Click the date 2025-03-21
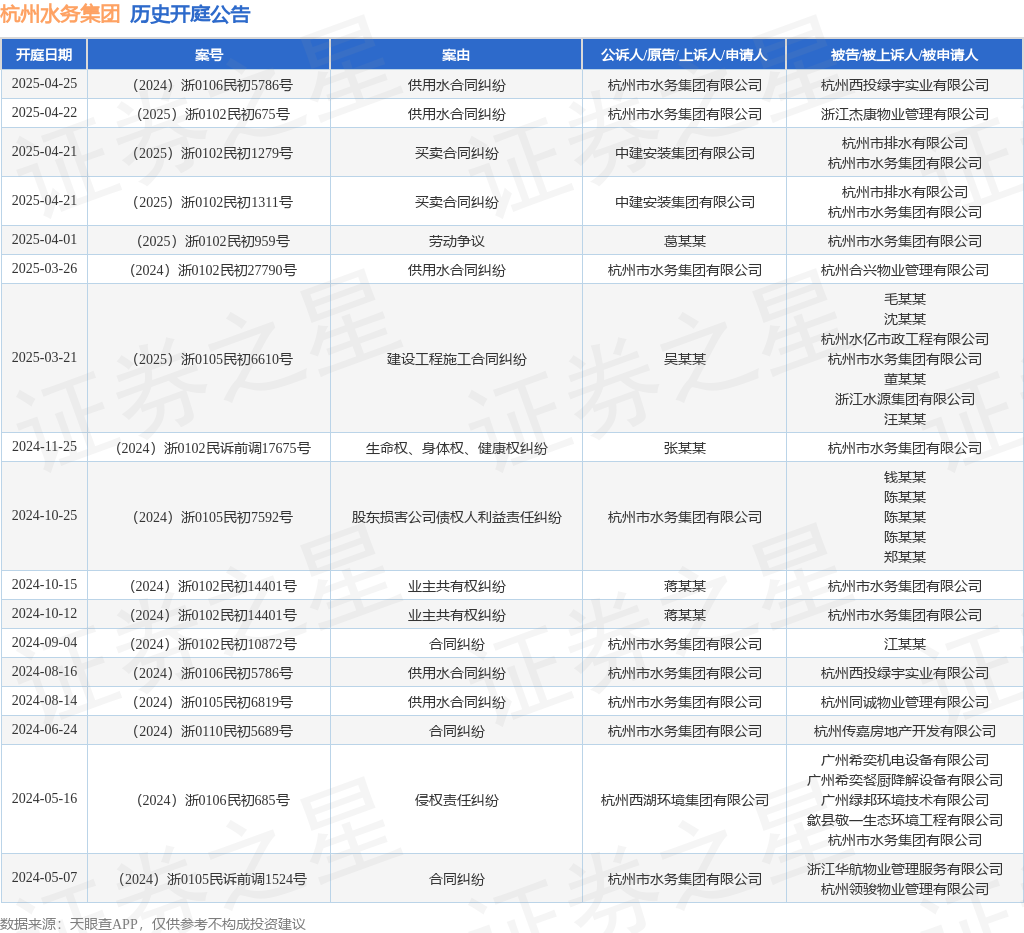This screenshot has height=933, width=1024. tap(44, 357)
